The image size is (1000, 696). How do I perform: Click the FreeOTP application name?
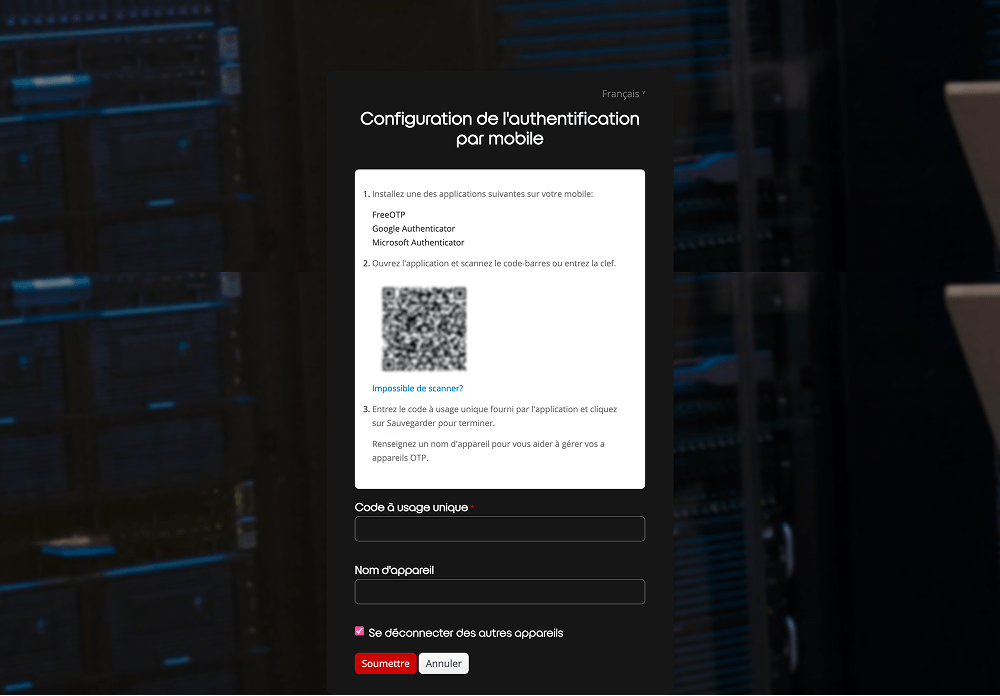point(389,214)
